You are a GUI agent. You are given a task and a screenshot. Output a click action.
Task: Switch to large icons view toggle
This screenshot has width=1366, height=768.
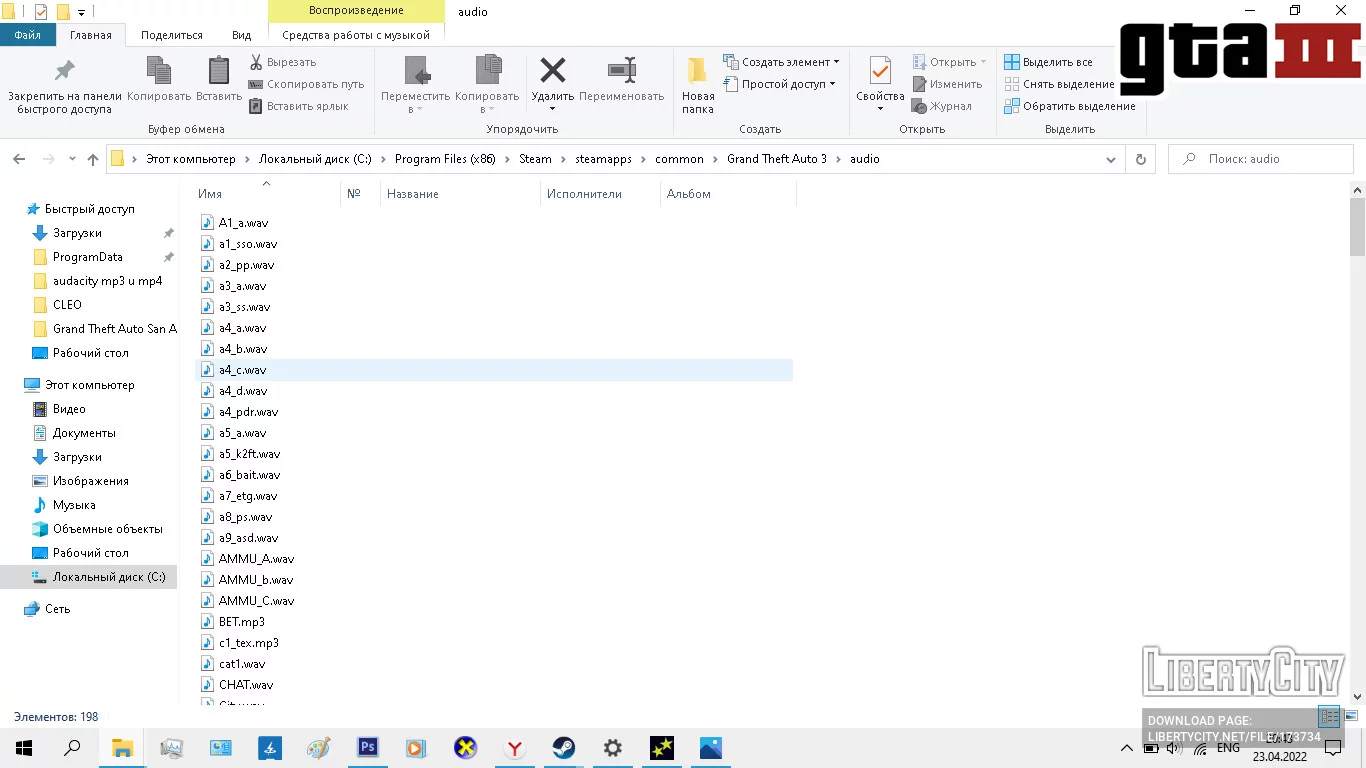coord(1351,716)
